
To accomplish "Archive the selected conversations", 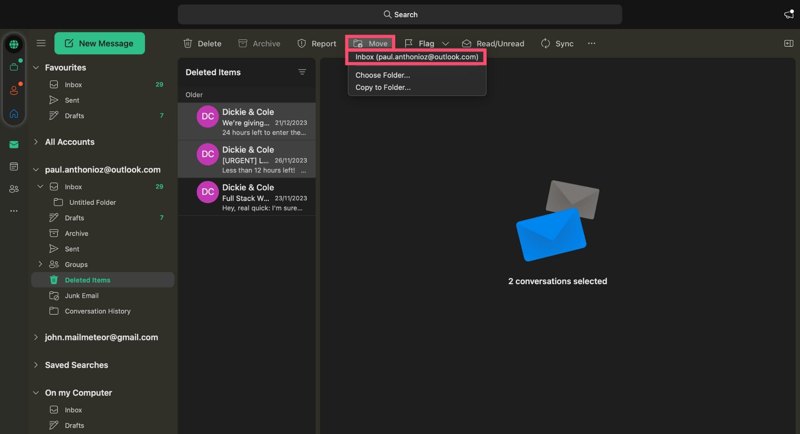I will pyautogui.click(x=259, y=44).
